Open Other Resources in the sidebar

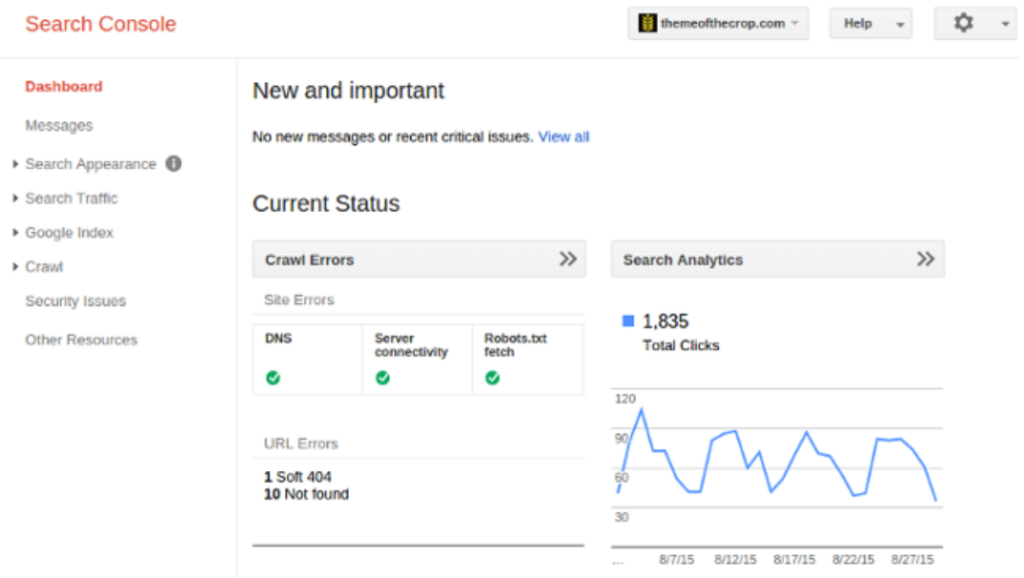pyautogui.click(x=81, y=340)
